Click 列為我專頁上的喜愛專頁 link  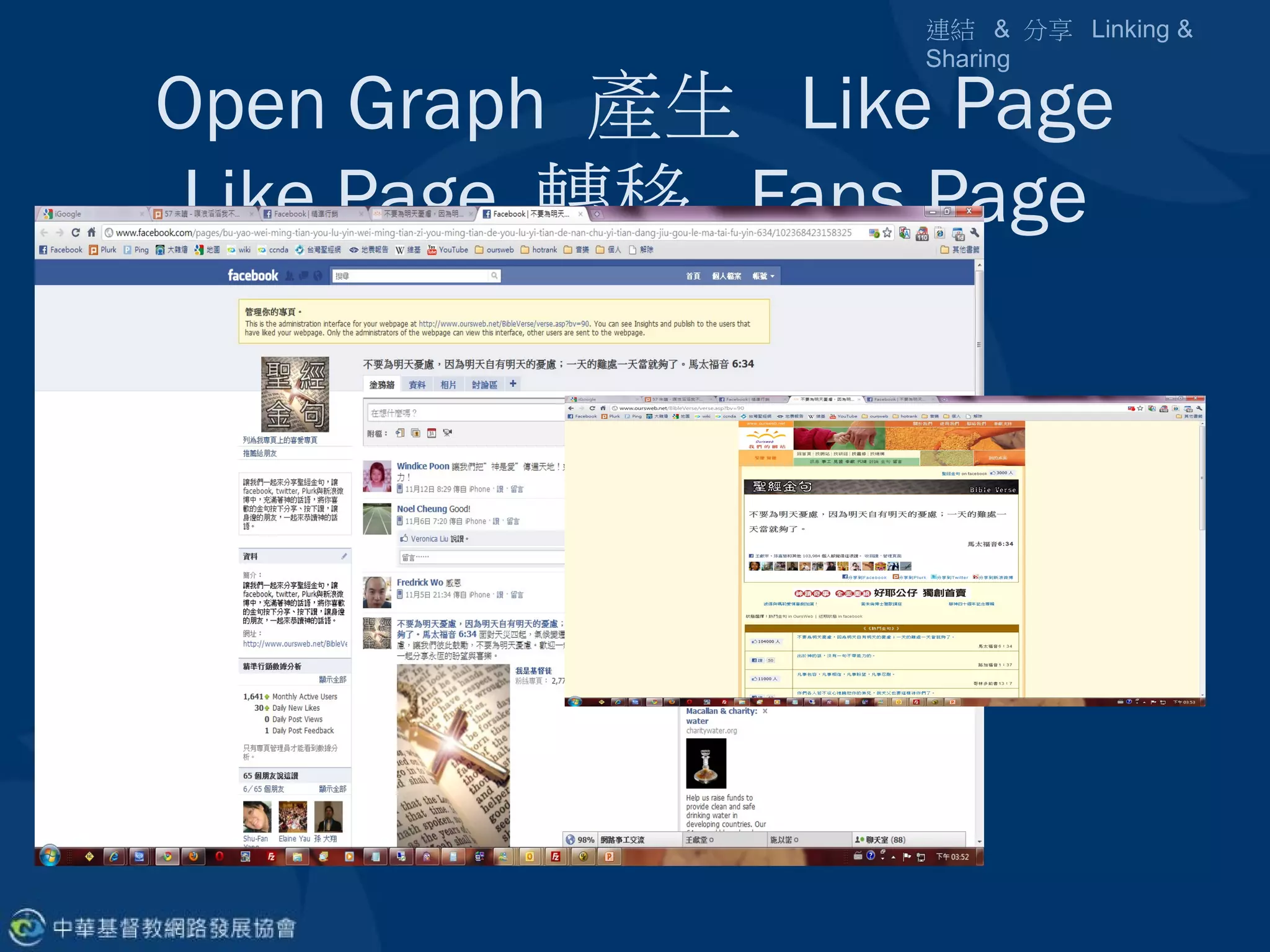[x=280, y=440]
